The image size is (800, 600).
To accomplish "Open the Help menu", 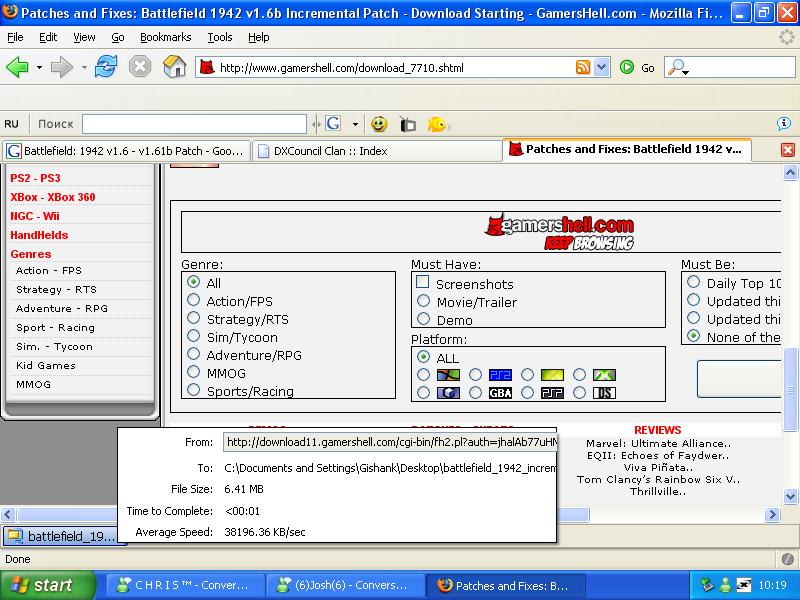I will click(x=259, y=37).
